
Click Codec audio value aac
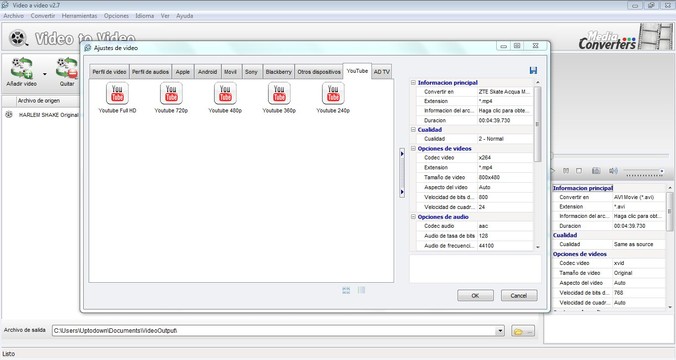[x=505, y=226]
